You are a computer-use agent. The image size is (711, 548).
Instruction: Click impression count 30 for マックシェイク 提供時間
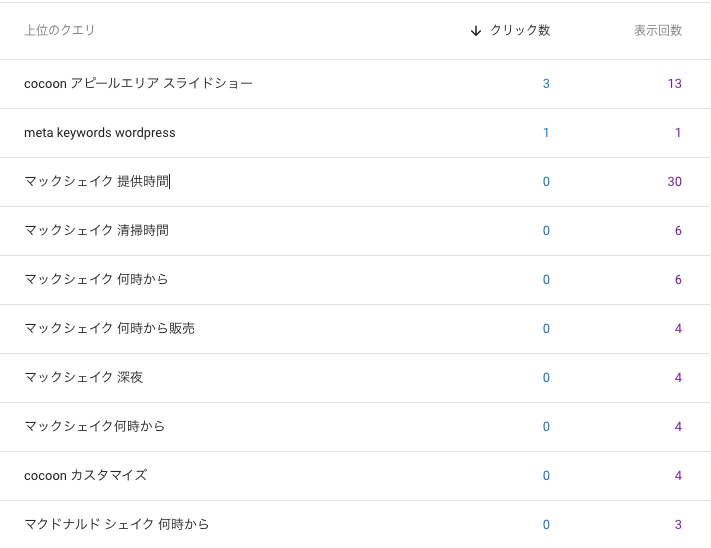point(674,182)
